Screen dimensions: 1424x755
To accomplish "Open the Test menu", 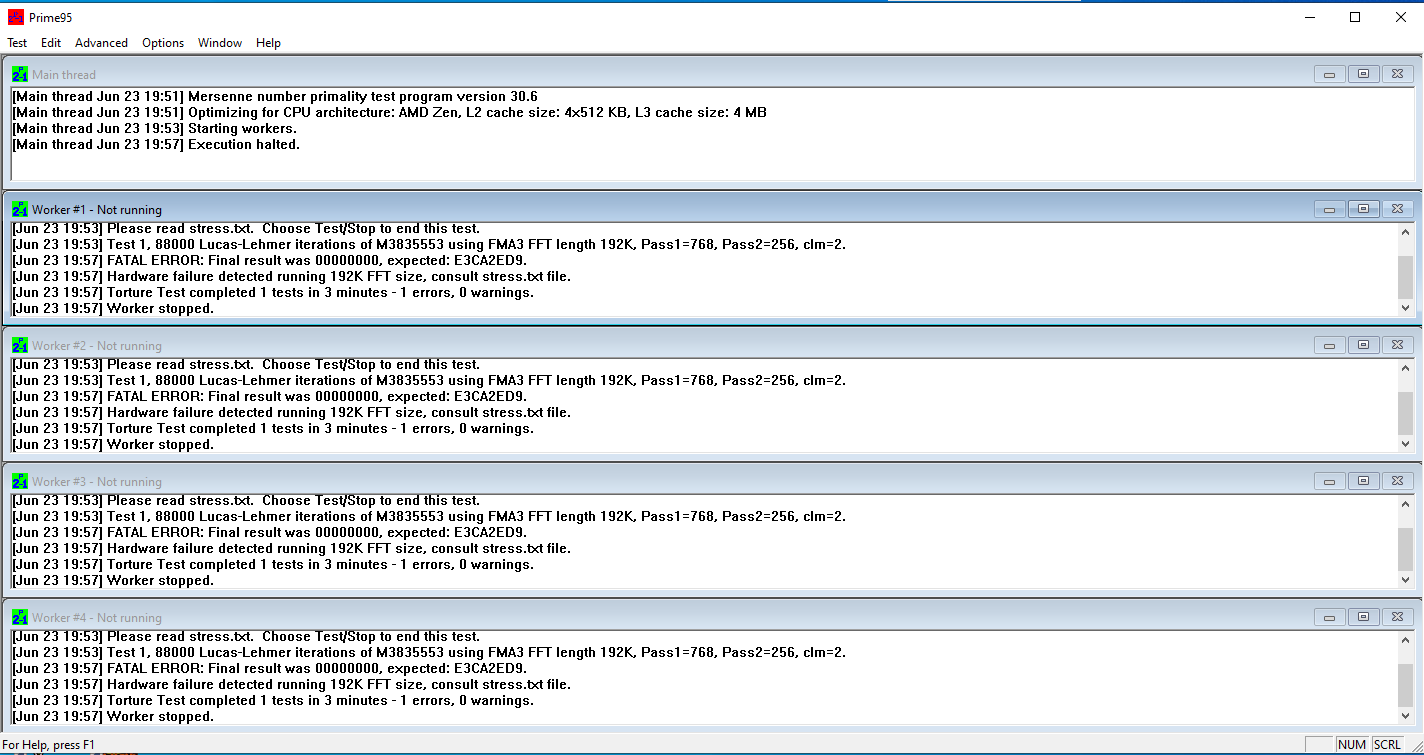I will 17,43.
